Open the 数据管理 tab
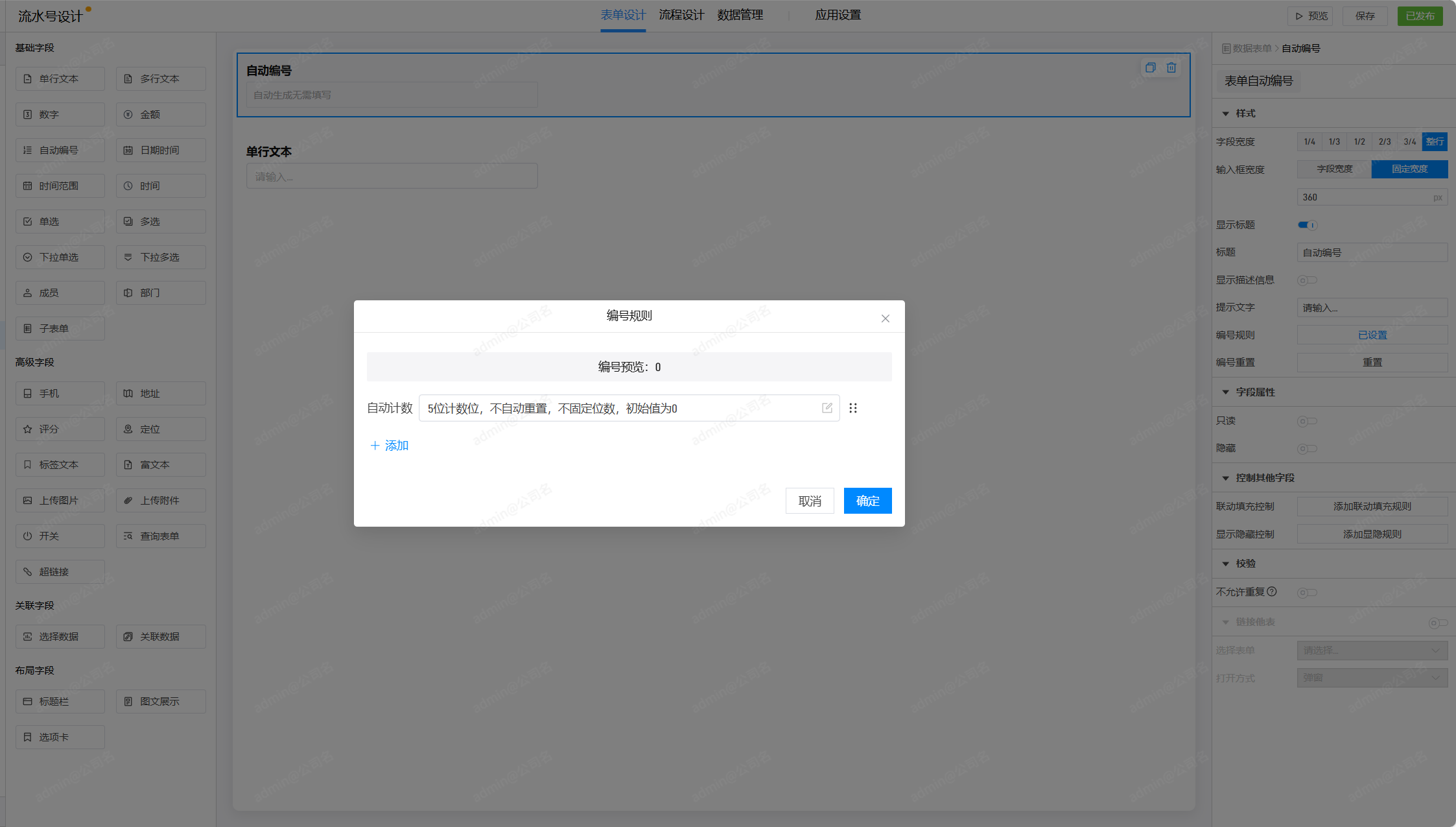 (740, 15)
